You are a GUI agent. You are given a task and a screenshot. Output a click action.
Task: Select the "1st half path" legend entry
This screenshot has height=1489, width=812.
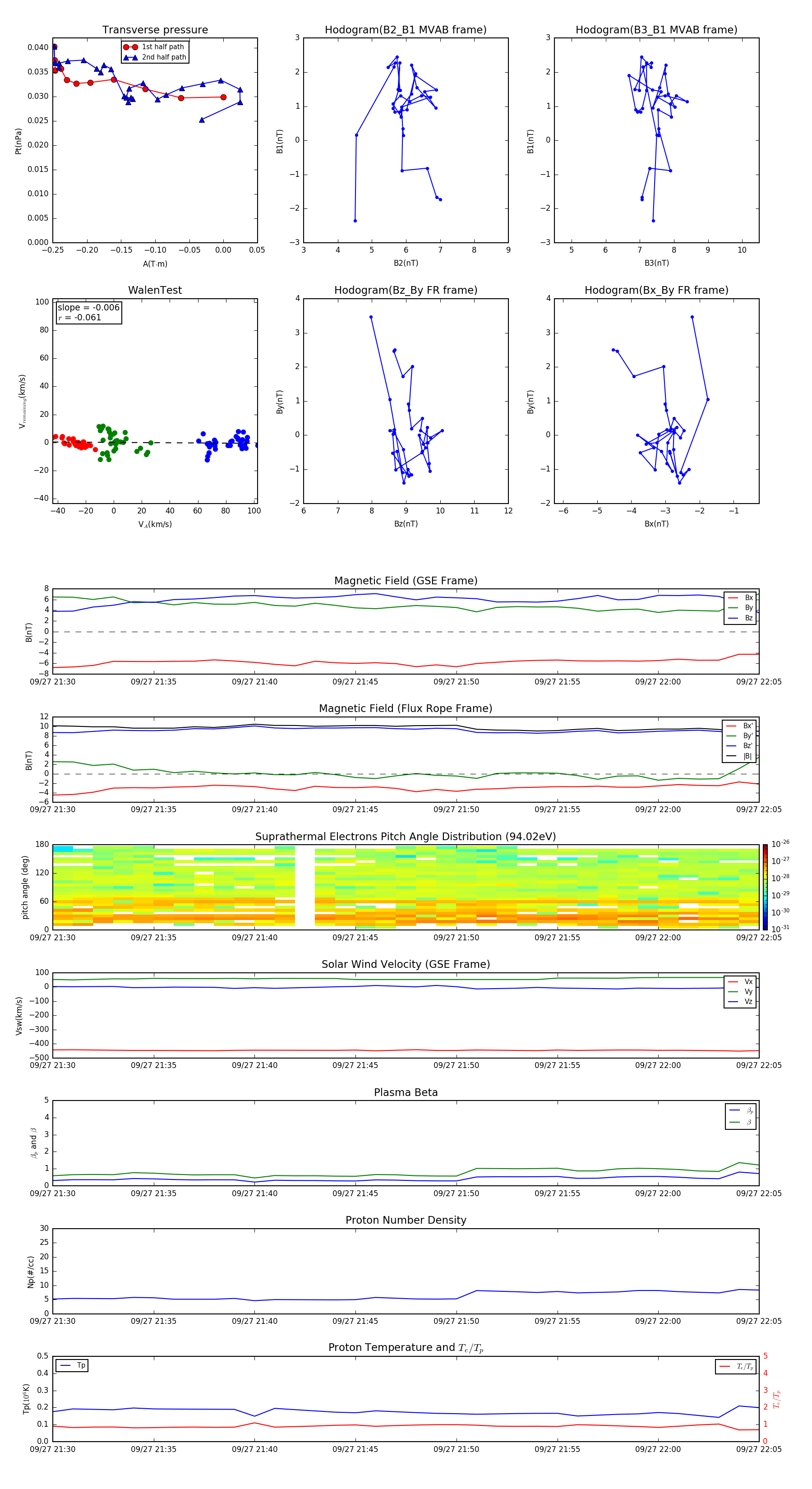click(x=154, y=47)
